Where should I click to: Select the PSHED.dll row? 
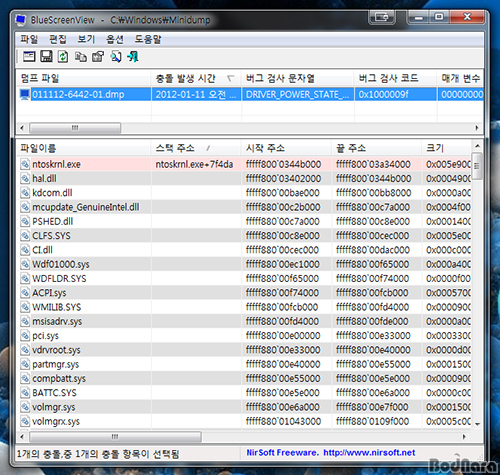[244, 221]
